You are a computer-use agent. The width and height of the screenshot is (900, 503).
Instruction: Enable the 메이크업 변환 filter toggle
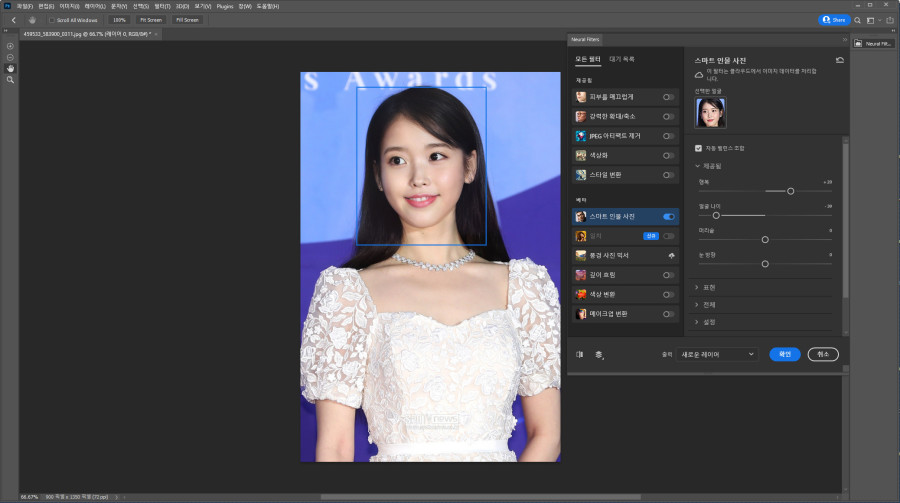pyautogui.click(x=669, y=314)
